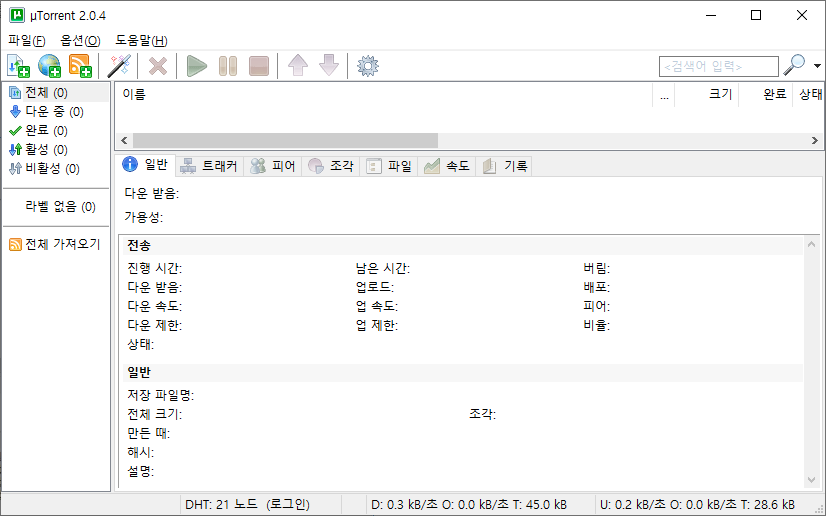Open the 도움말(H) menu
The width and height of the screenshot is (826, 516).
click(141, 41)
